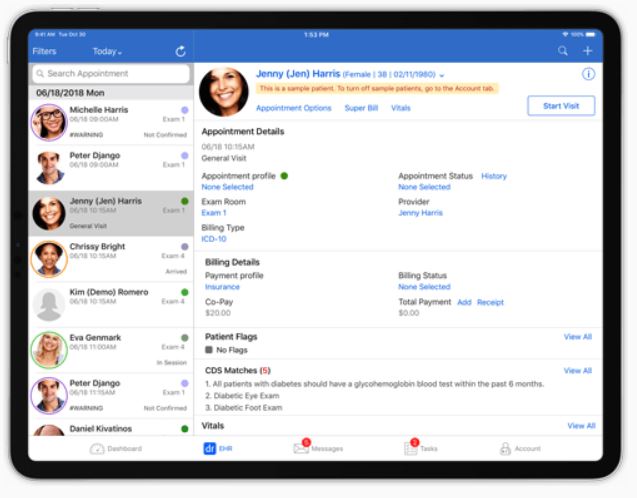The height and width of the screenshot is (498, 637).
Task: Click the refresh appointments icon
Action: 180,51
